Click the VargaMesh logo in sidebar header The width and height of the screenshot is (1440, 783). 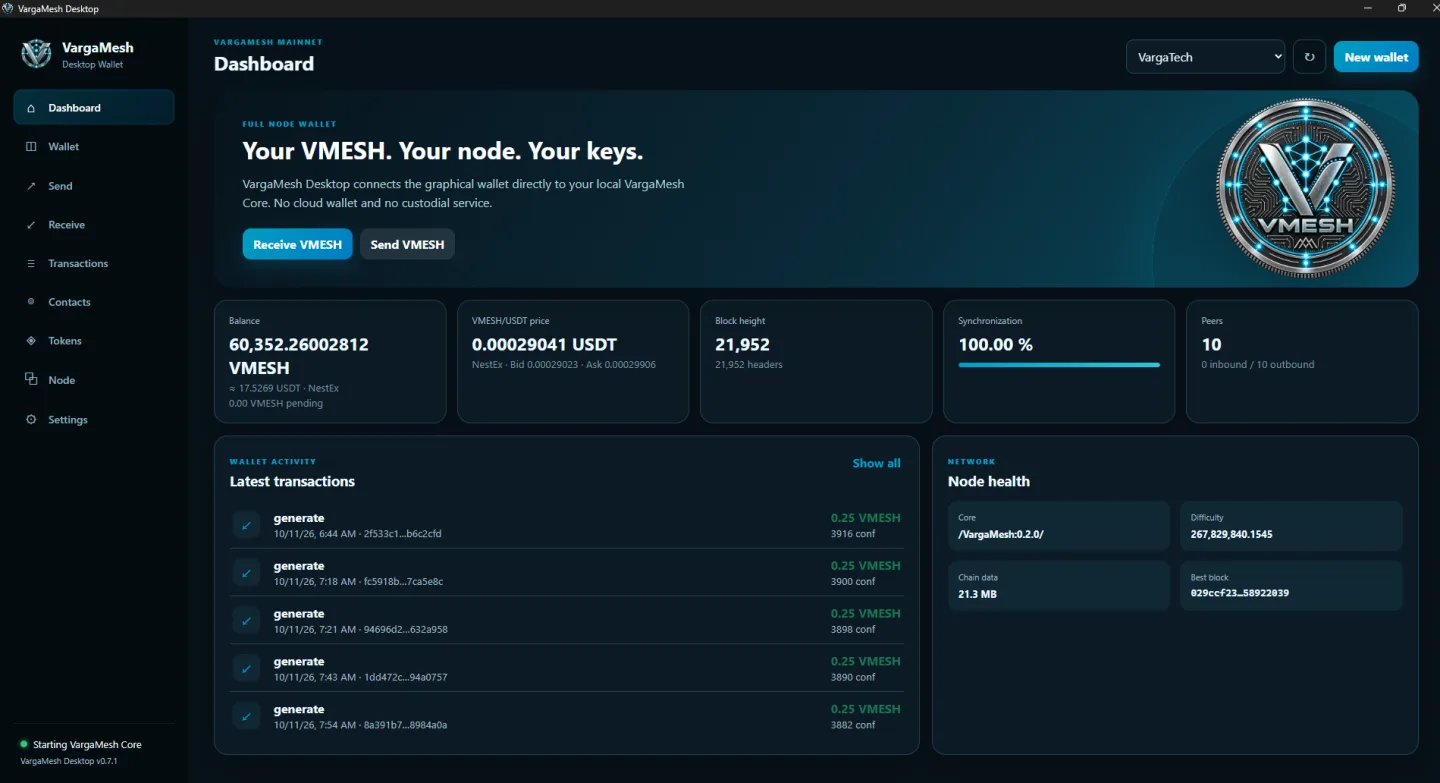(x=37, y=54)
